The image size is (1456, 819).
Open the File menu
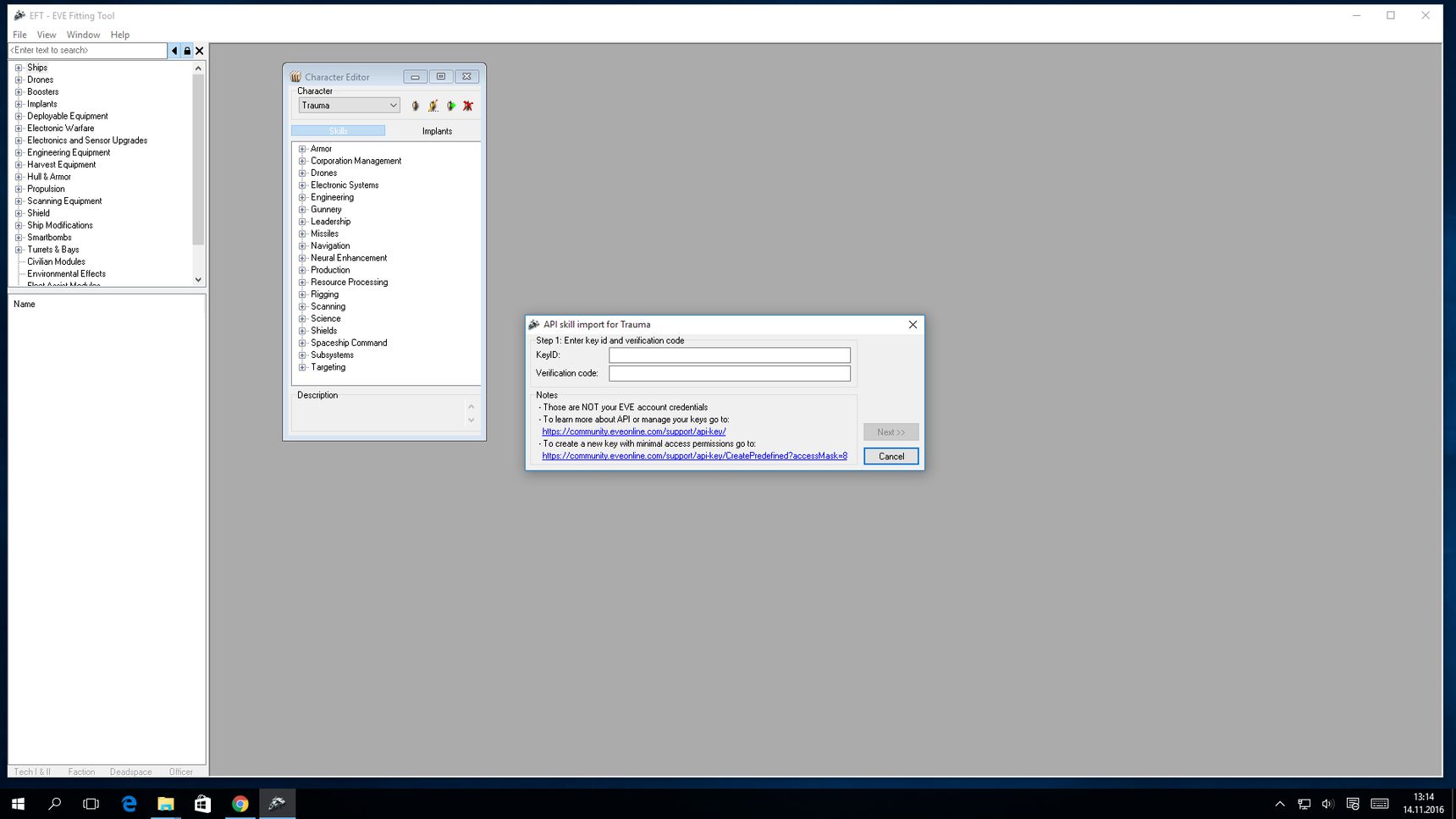[x=19, y=35]
